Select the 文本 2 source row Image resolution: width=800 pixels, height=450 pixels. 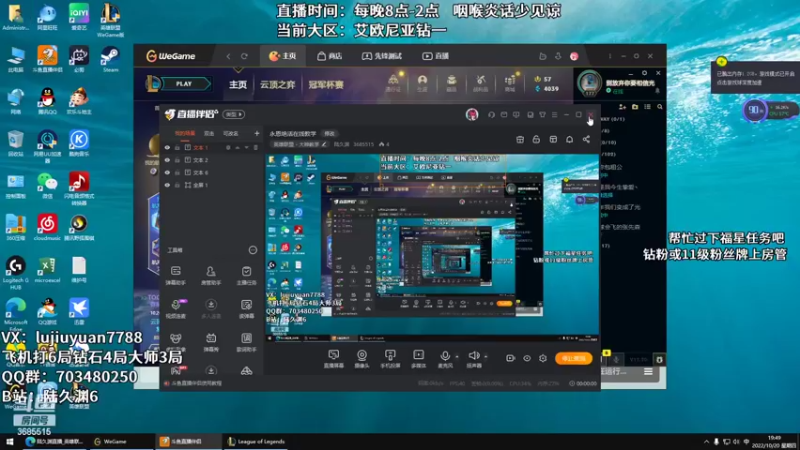coord(212,160)
